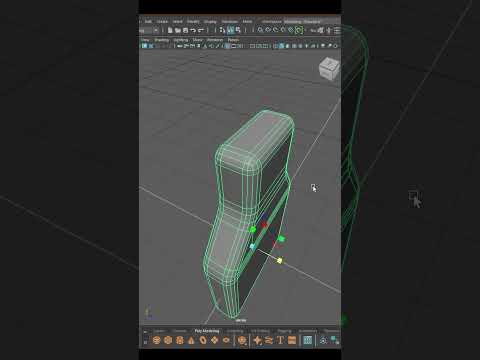The width and height of the screenshot is (480, 360).
Task: Open the viewport Renderer menu
Action: [x=215, y=40]
